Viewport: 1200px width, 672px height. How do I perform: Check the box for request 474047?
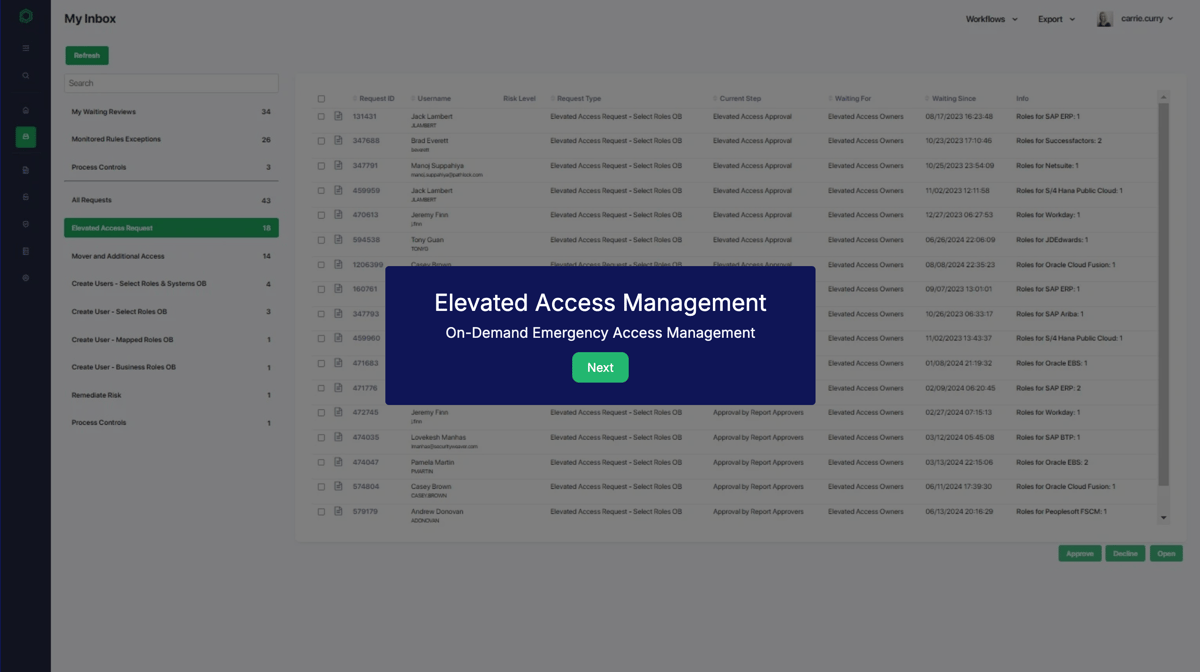[321, 462]
